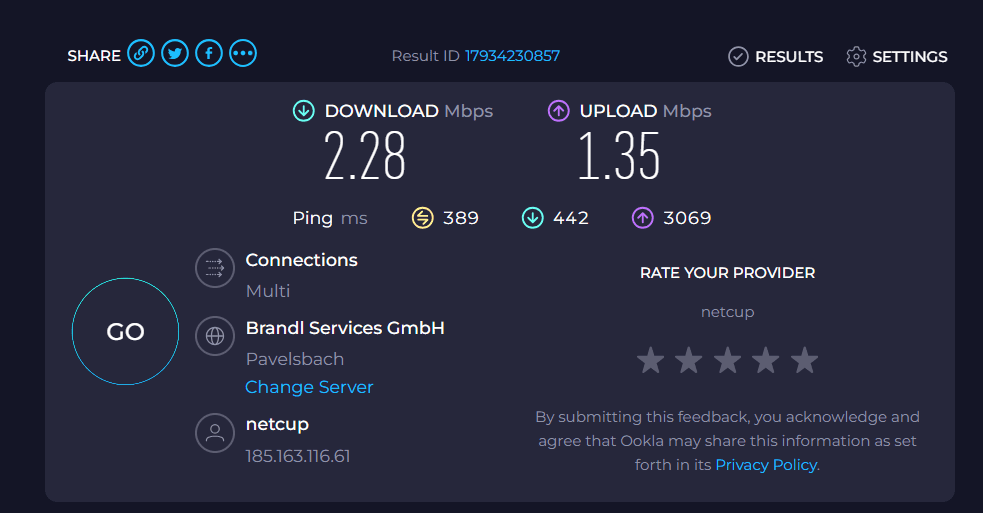Click the server globe icon
Viewport: 983px width, 513px height.
pos(215,336)
